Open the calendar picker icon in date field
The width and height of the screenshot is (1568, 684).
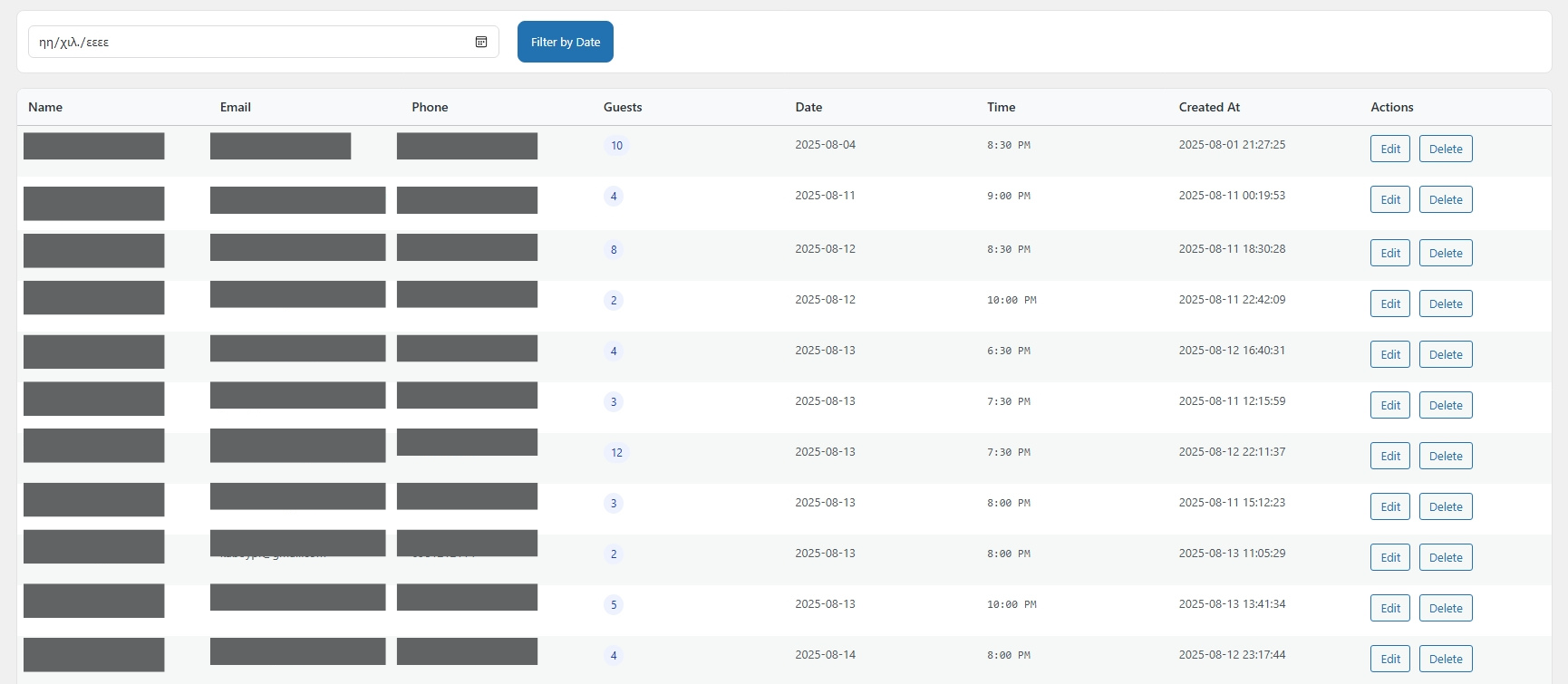pyautogui.click(x=481, y=42)
